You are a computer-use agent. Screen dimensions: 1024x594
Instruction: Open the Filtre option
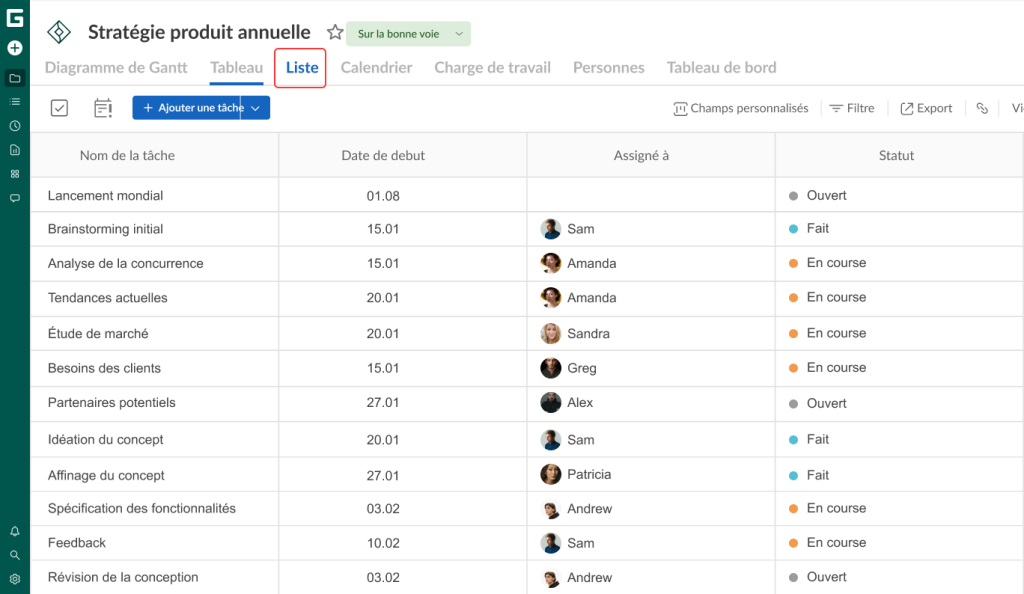click(852, 108)
